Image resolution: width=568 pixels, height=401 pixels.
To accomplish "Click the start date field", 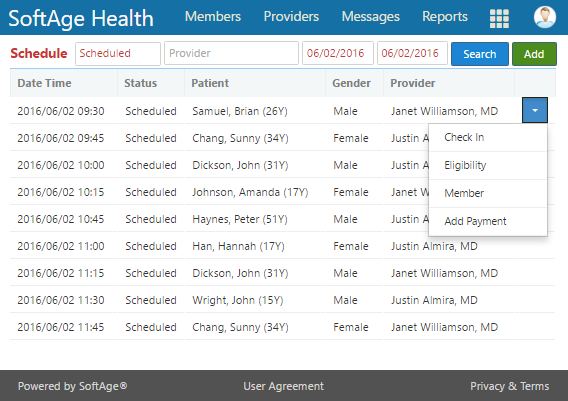I will pyautogui.click(x=338, y=53).
